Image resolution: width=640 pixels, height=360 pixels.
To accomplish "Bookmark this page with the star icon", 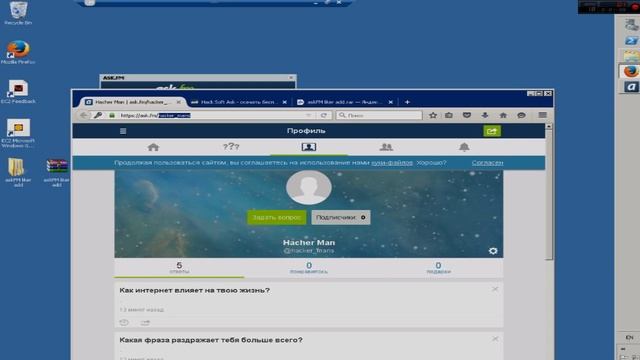I will [433, 116].
